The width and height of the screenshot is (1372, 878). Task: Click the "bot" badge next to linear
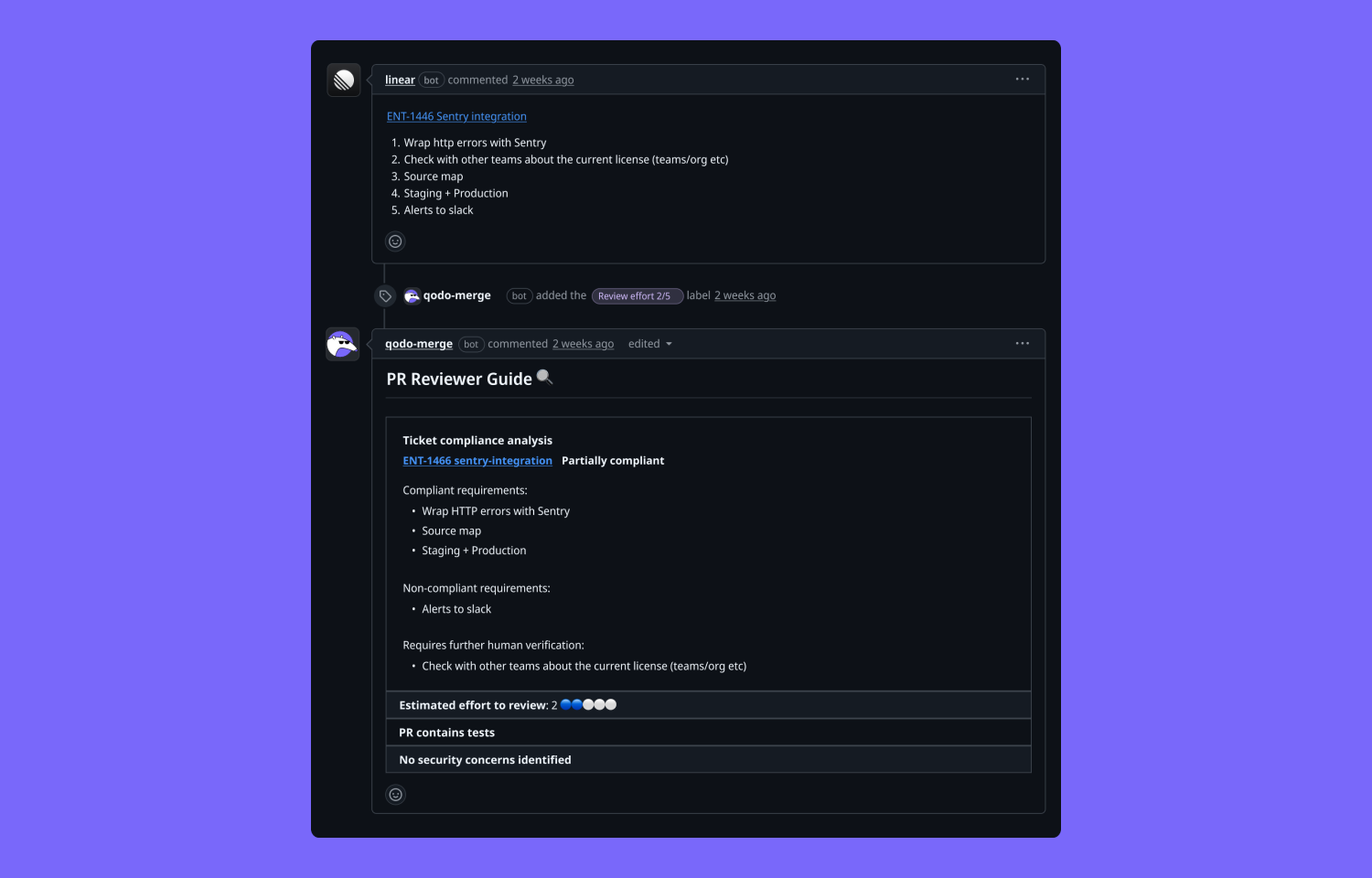[x=430, y=80]
